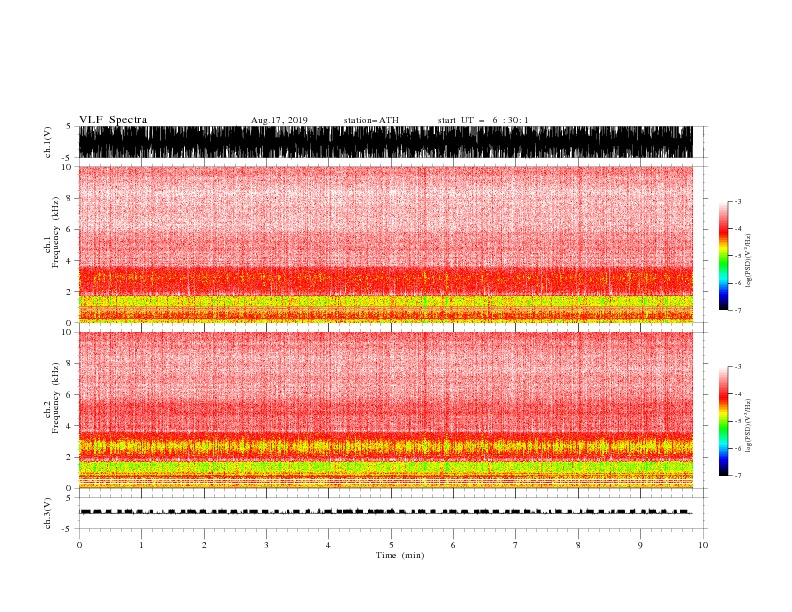Click the "ch.1(V)" axis label
This screenshot has height=612, width=792.
point(48,142)
